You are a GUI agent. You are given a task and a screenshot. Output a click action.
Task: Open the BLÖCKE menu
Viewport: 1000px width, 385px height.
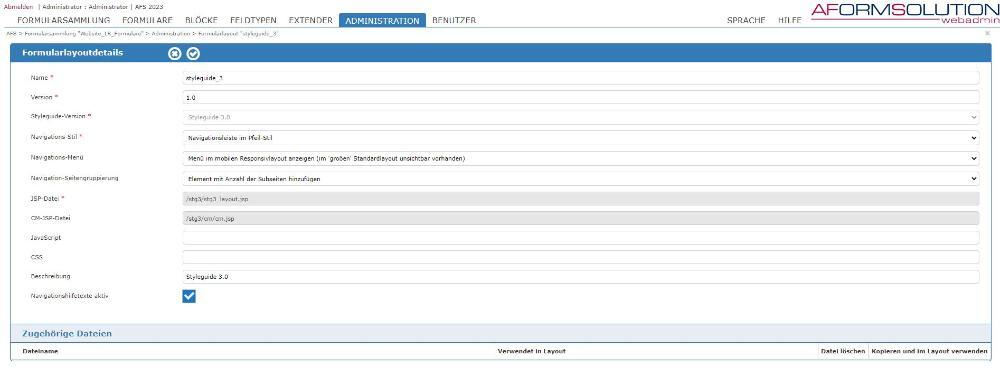tap(202, 20)
